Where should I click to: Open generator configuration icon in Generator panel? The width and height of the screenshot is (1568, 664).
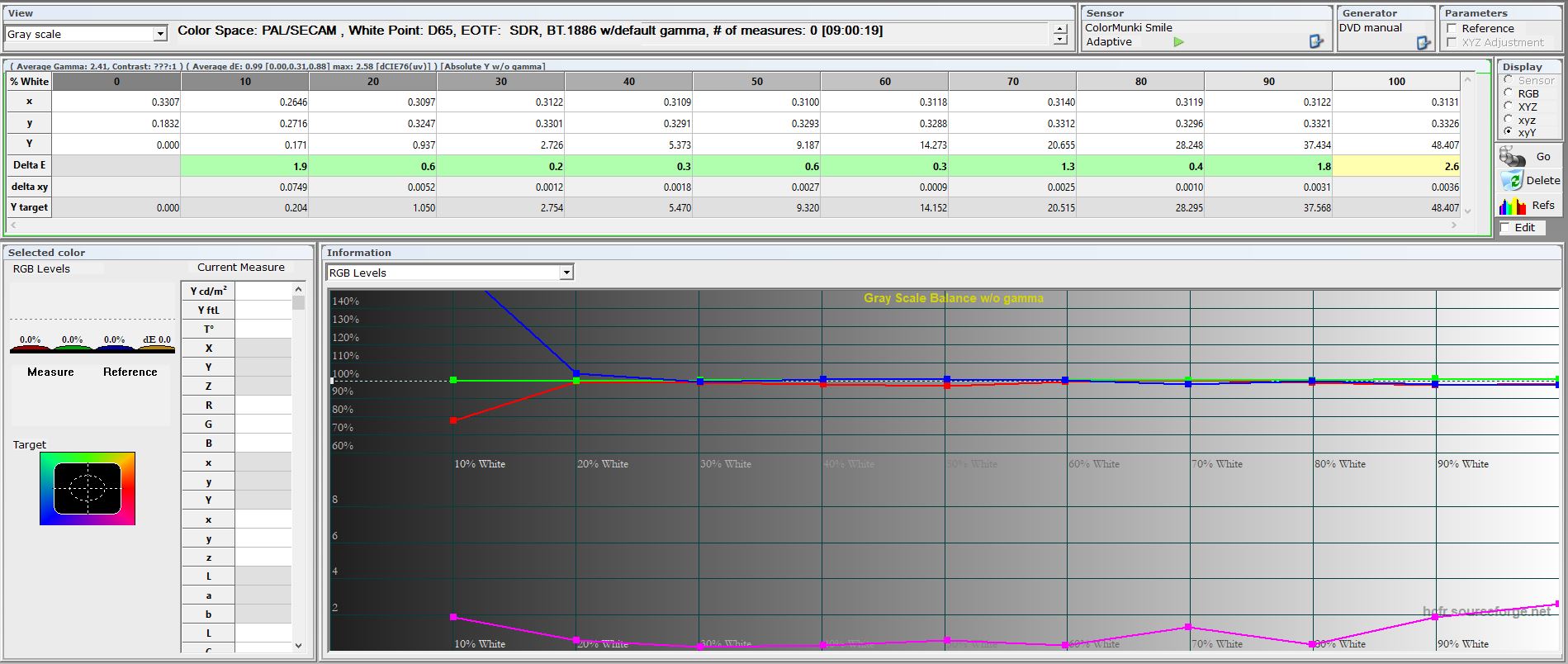(1423, 43)
